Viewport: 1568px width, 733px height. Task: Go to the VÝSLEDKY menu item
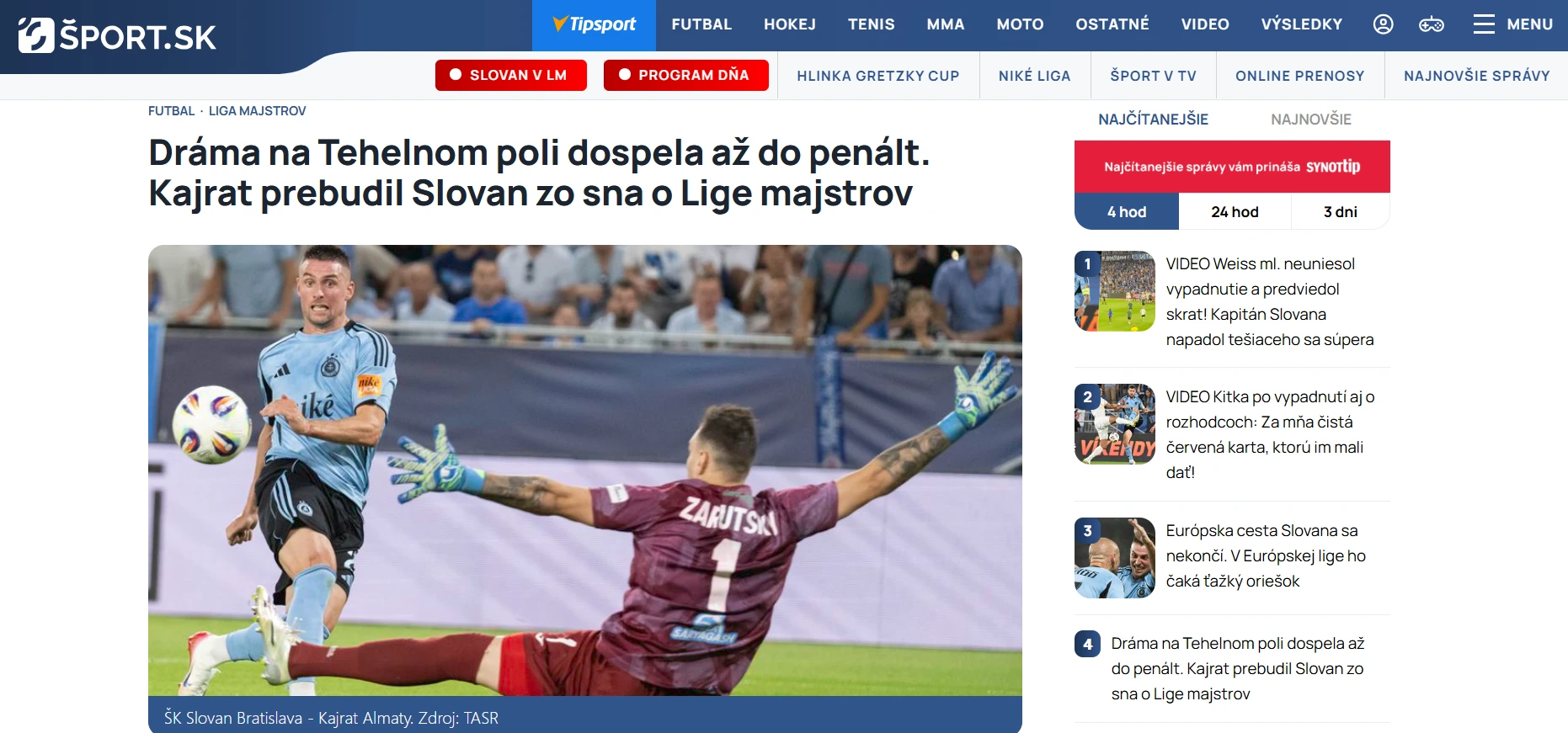coord(1302,24)
